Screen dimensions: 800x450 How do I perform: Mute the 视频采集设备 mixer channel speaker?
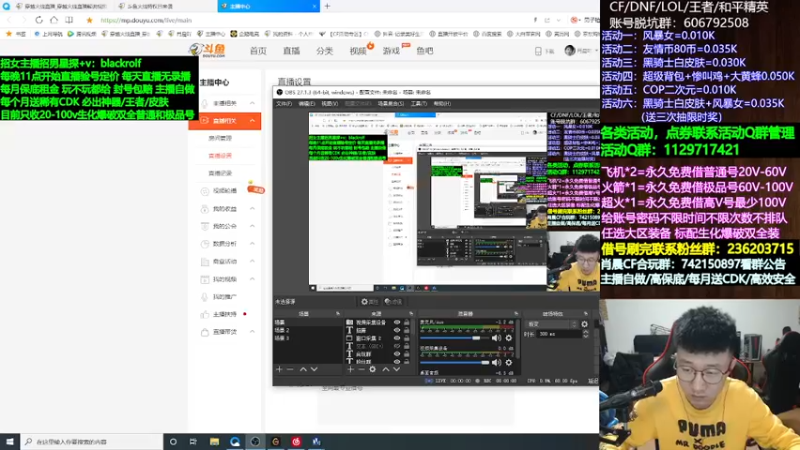[x=496, y=362]
